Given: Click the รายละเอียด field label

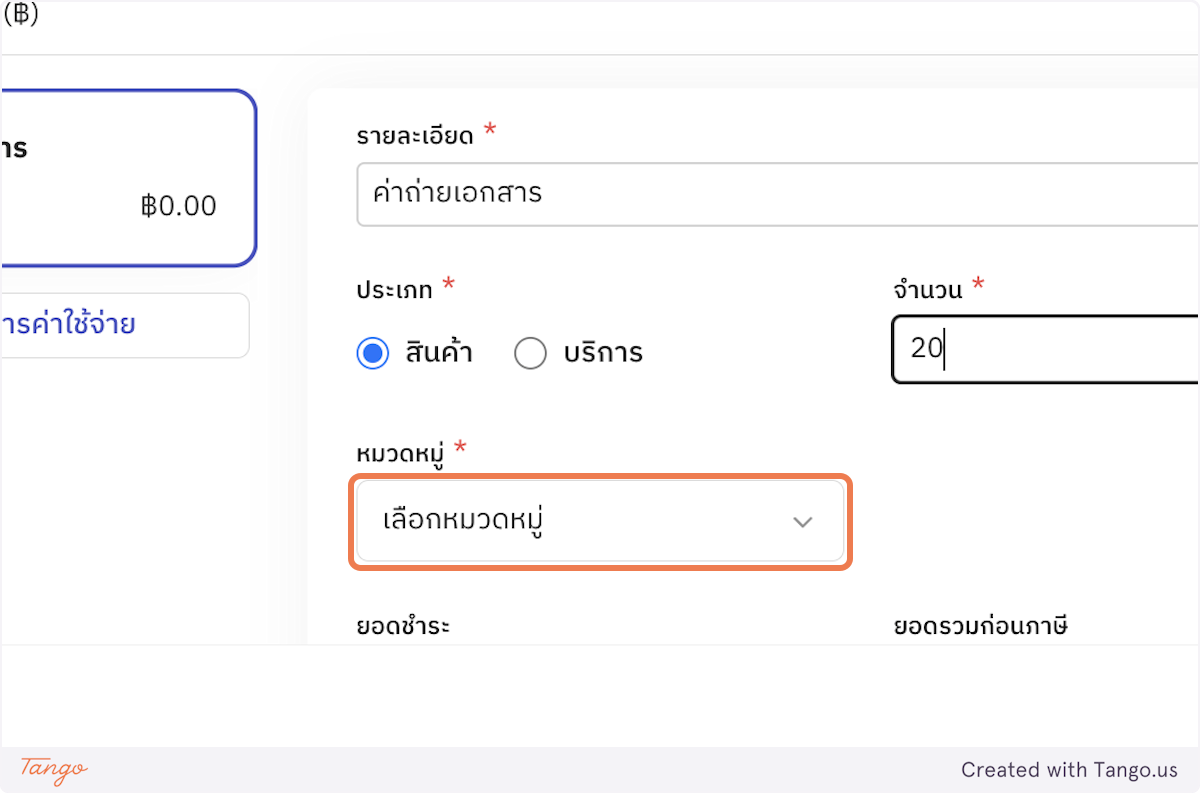Looking at the screenshot, I should coord(415,136).
